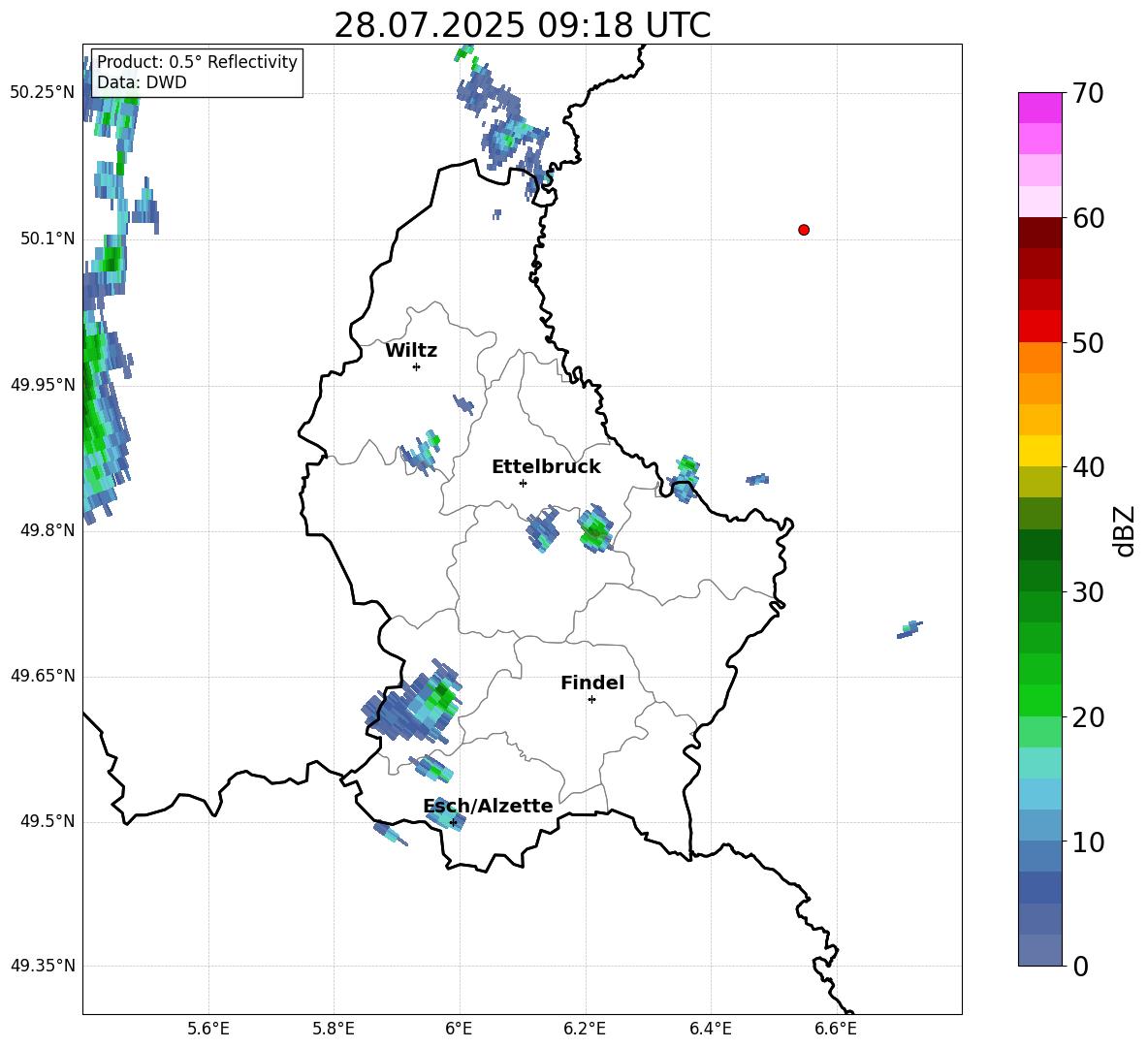The height and width of the screenshot is (1048, 1148).
Task: Click the Ettelbruck station label
Action: 546,467
